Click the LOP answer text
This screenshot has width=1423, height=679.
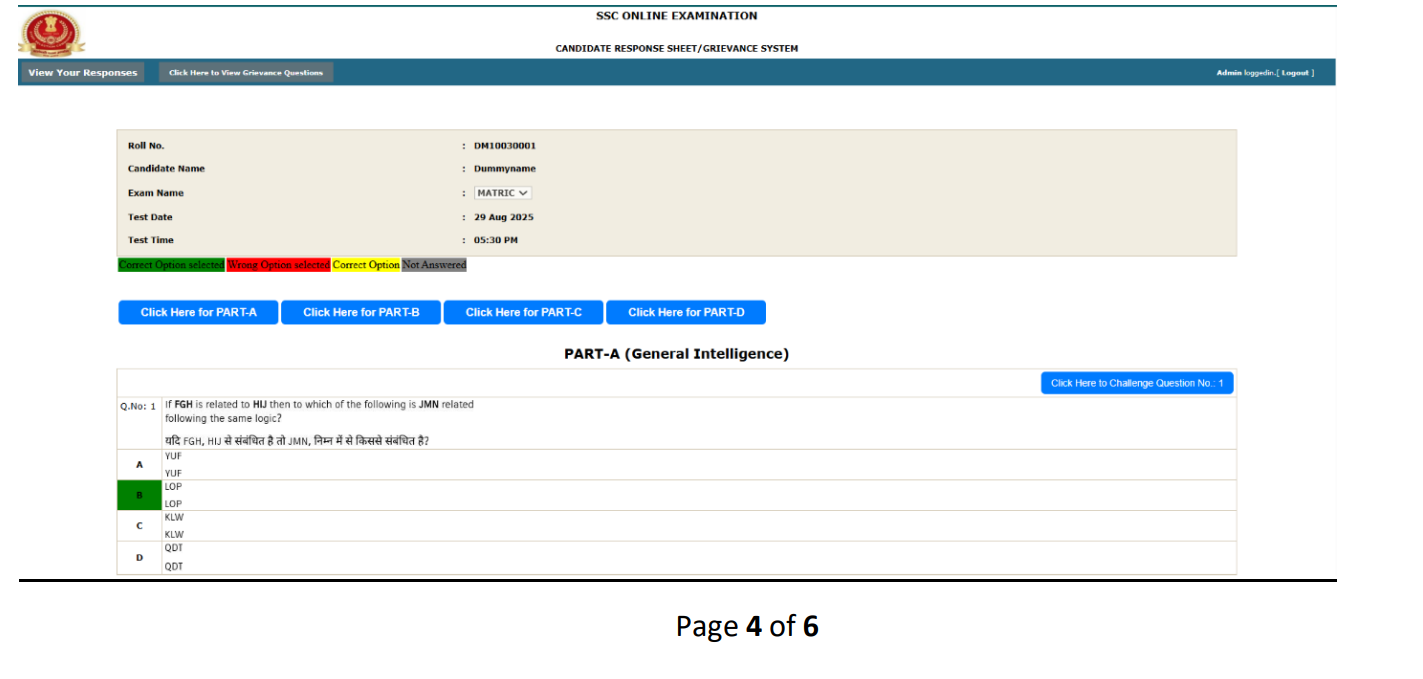[x=173, y=487]
